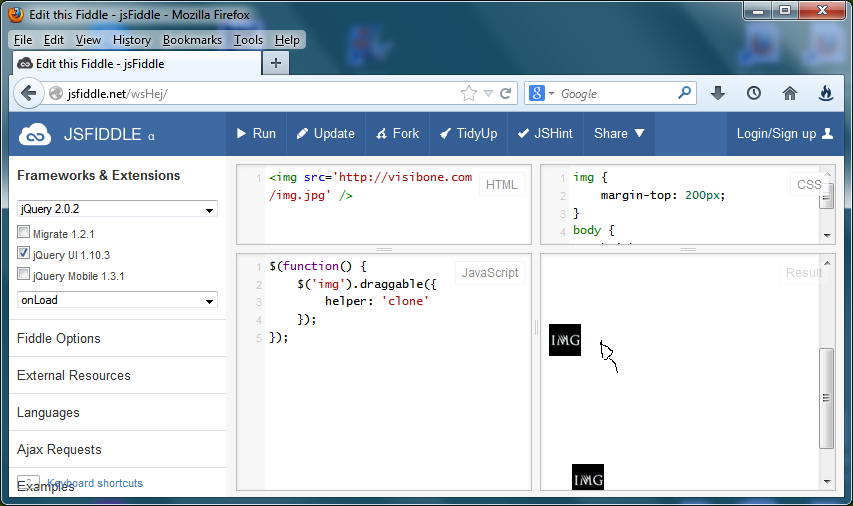Click the lower IMG clone in Result

(x=588, y=477)
